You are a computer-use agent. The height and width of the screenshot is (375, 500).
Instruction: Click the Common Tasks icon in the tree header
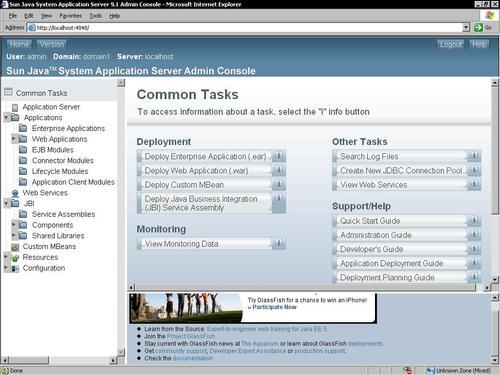click(8, 92)
